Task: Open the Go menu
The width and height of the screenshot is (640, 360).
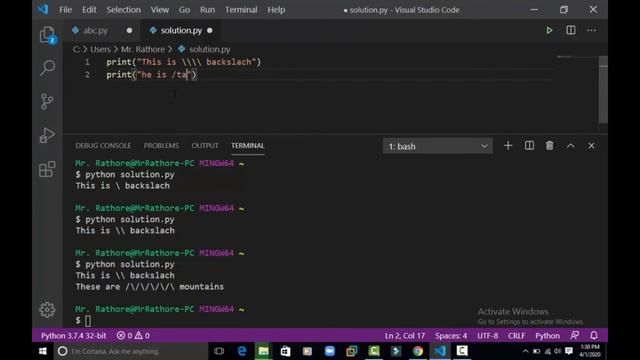Action: point(184,10)
